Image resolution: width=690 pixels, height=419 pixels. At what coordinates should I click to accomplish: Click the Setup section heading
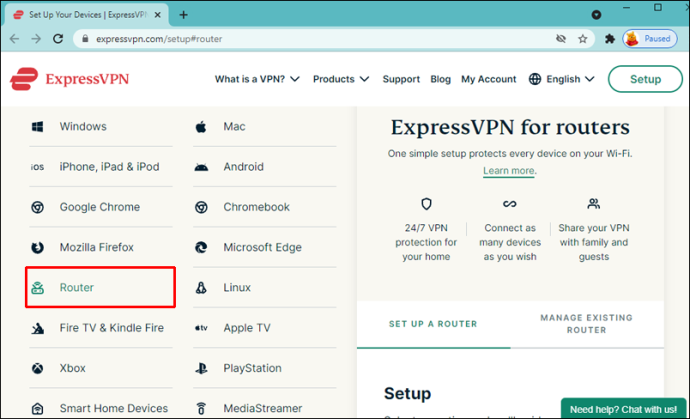click(407, 393)
